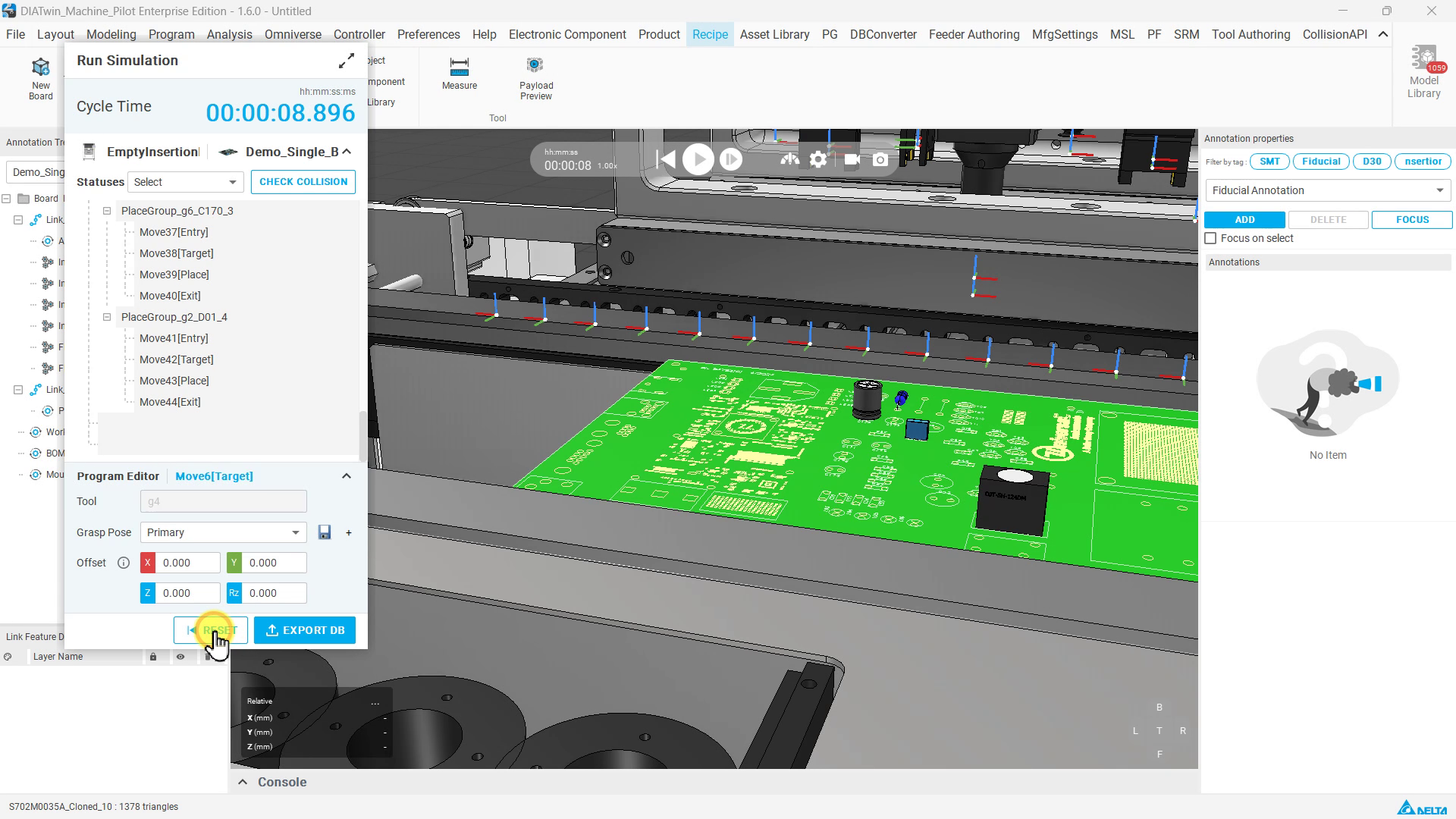Click the New Board icon

(x=41, y=77)
